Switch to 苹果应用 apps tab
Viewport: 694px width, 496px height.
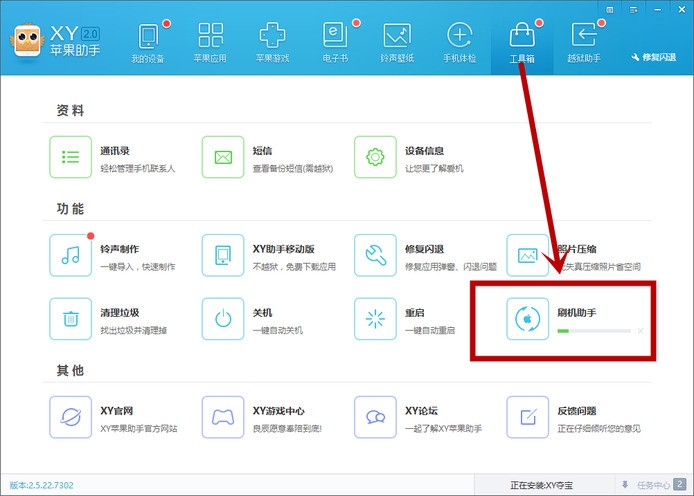pyautogui.click(x=210, y=43)
